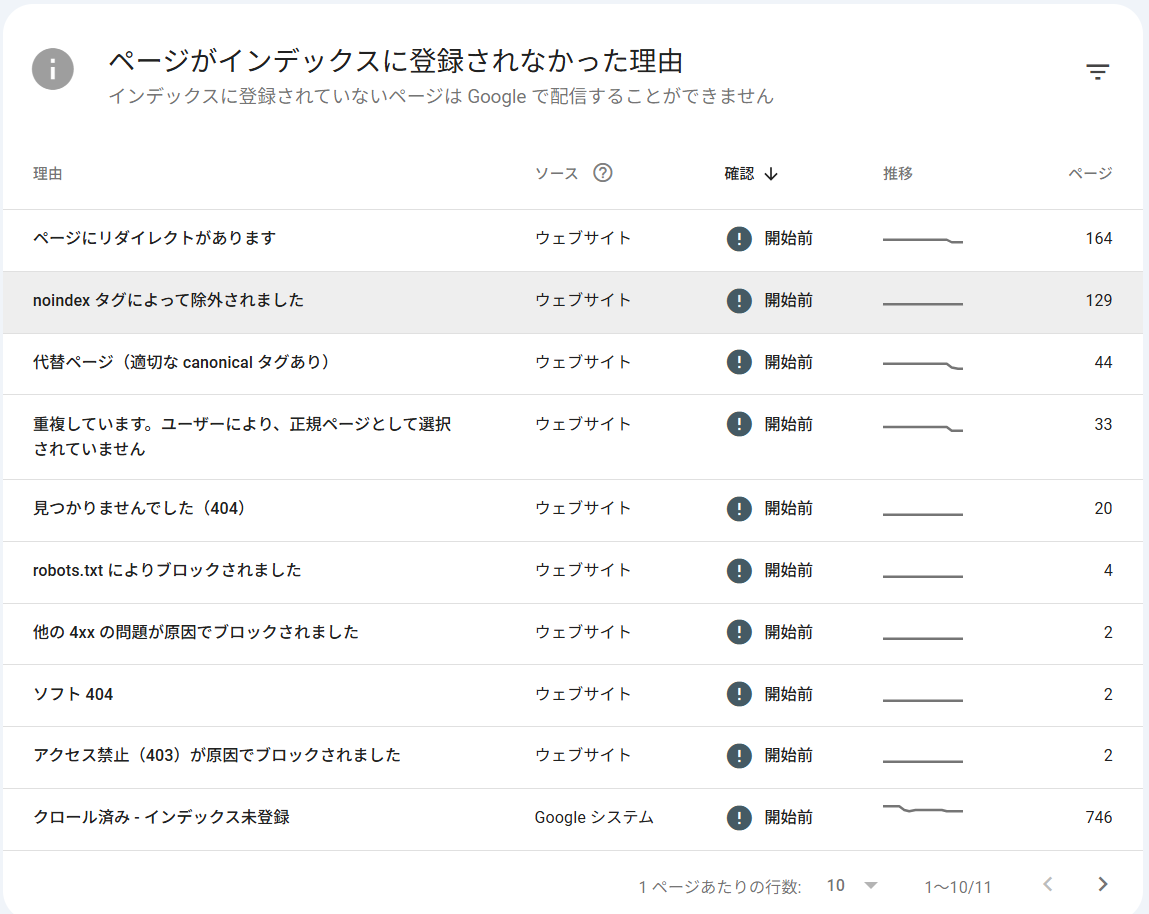Go to the next page of results
This screenshot has height=914, width=1149.
(x=1102, y=884)
